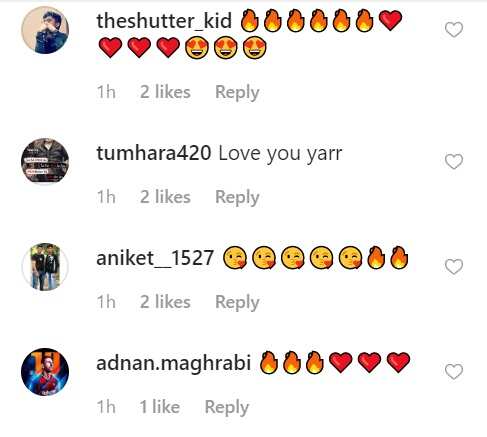Open theshutter_kid username link
Screen dimensions: 487x437
click(x=164, y=21)
